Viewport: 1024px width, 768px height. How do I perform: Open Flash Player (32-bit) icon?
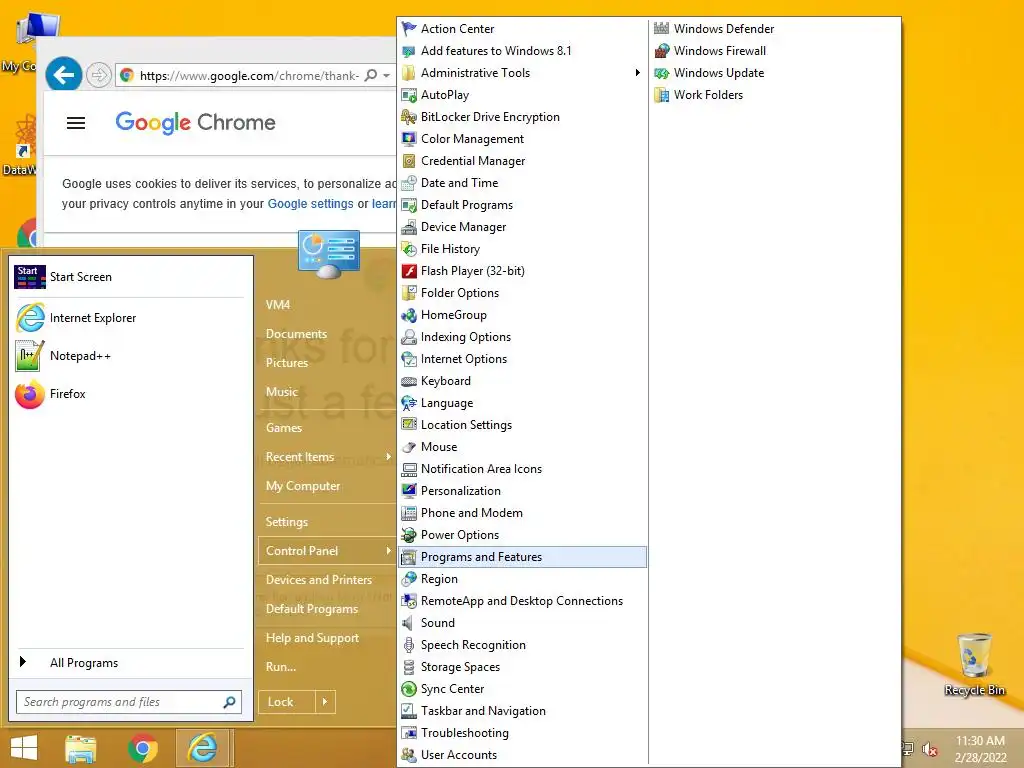coord(409,271)
